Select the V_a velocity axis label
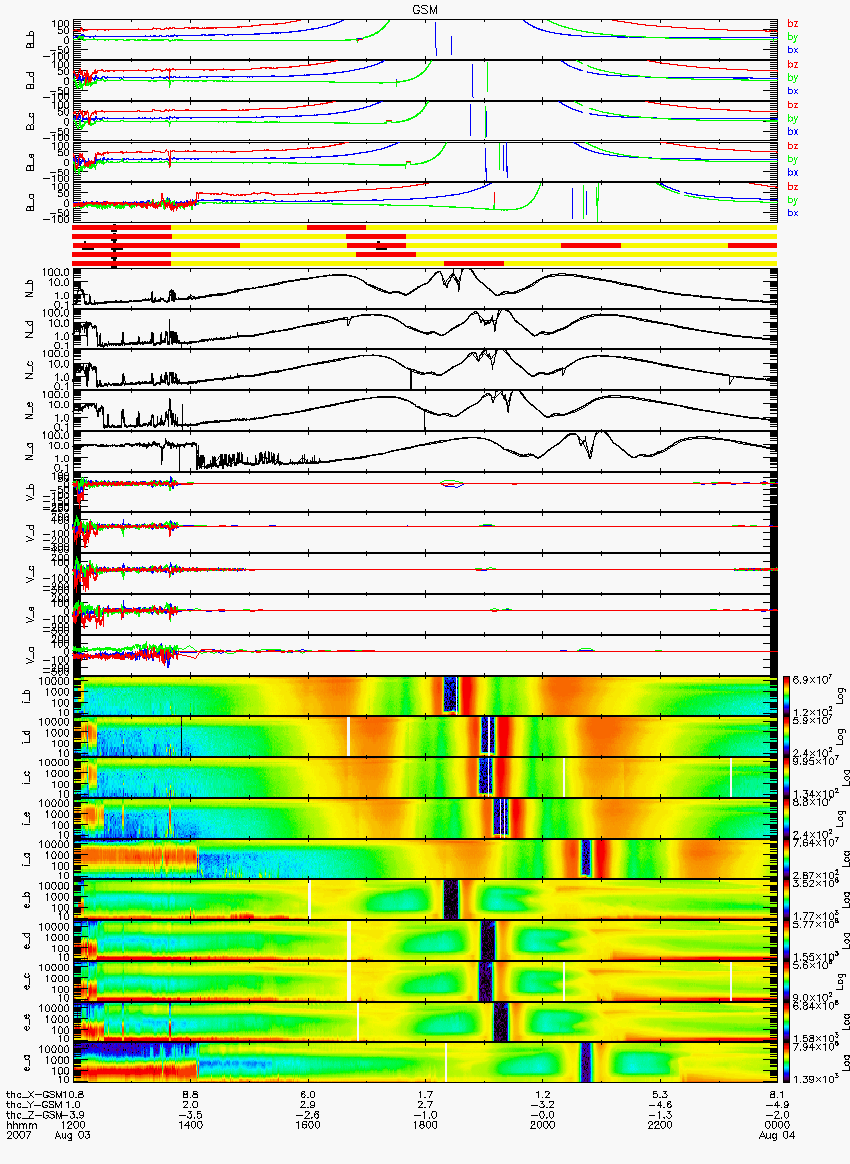The width and height of the screenshot is (850, 1164). (x=30, y=655)
